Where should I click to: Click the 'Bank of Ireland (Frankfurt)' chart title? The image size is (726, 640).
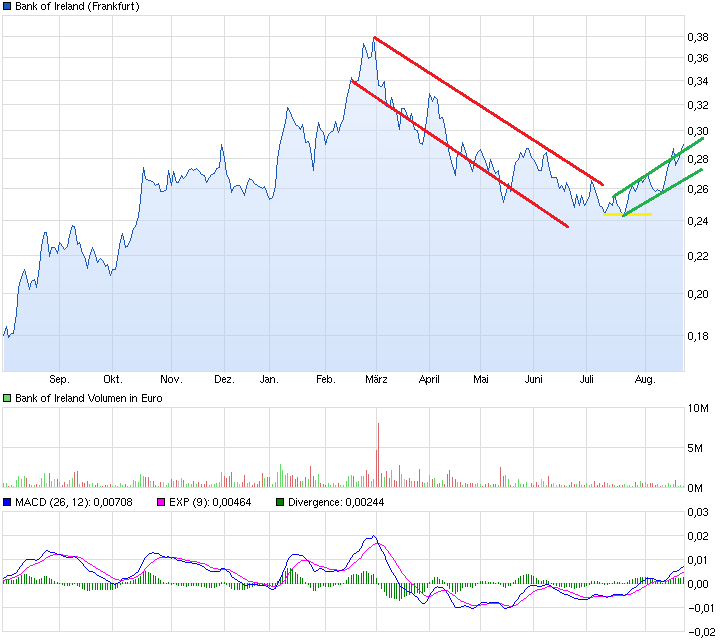tap(77, 6)
